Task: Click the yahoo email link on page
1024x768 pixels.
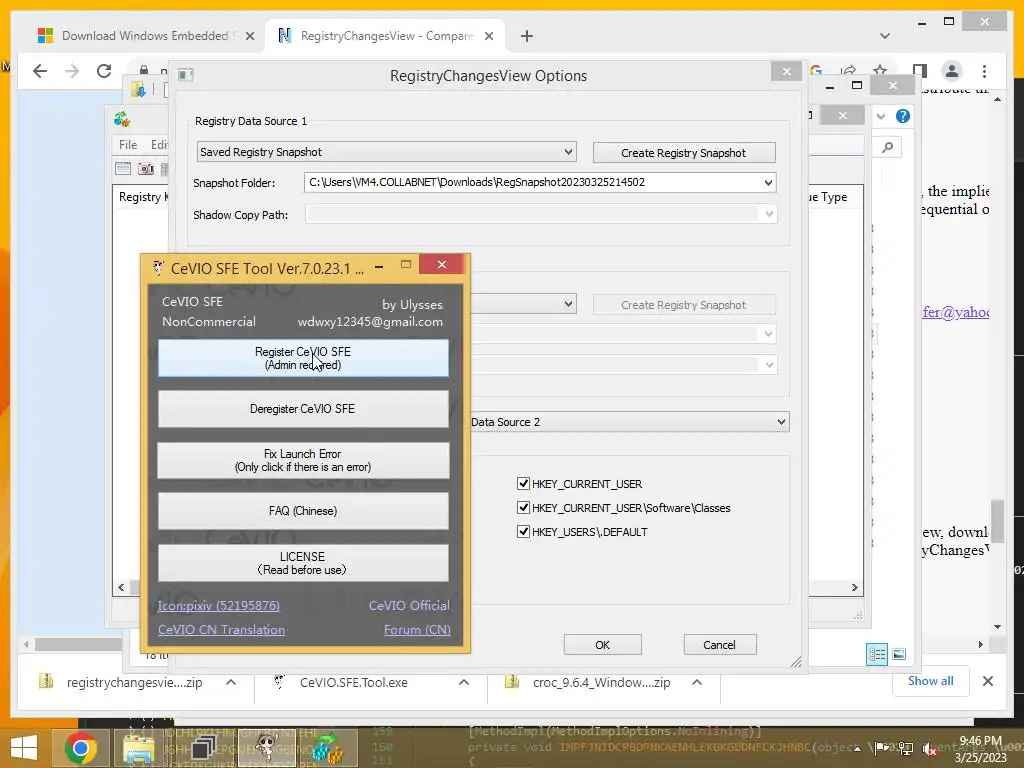Action: pyautogui.click(x=955, y=312)
